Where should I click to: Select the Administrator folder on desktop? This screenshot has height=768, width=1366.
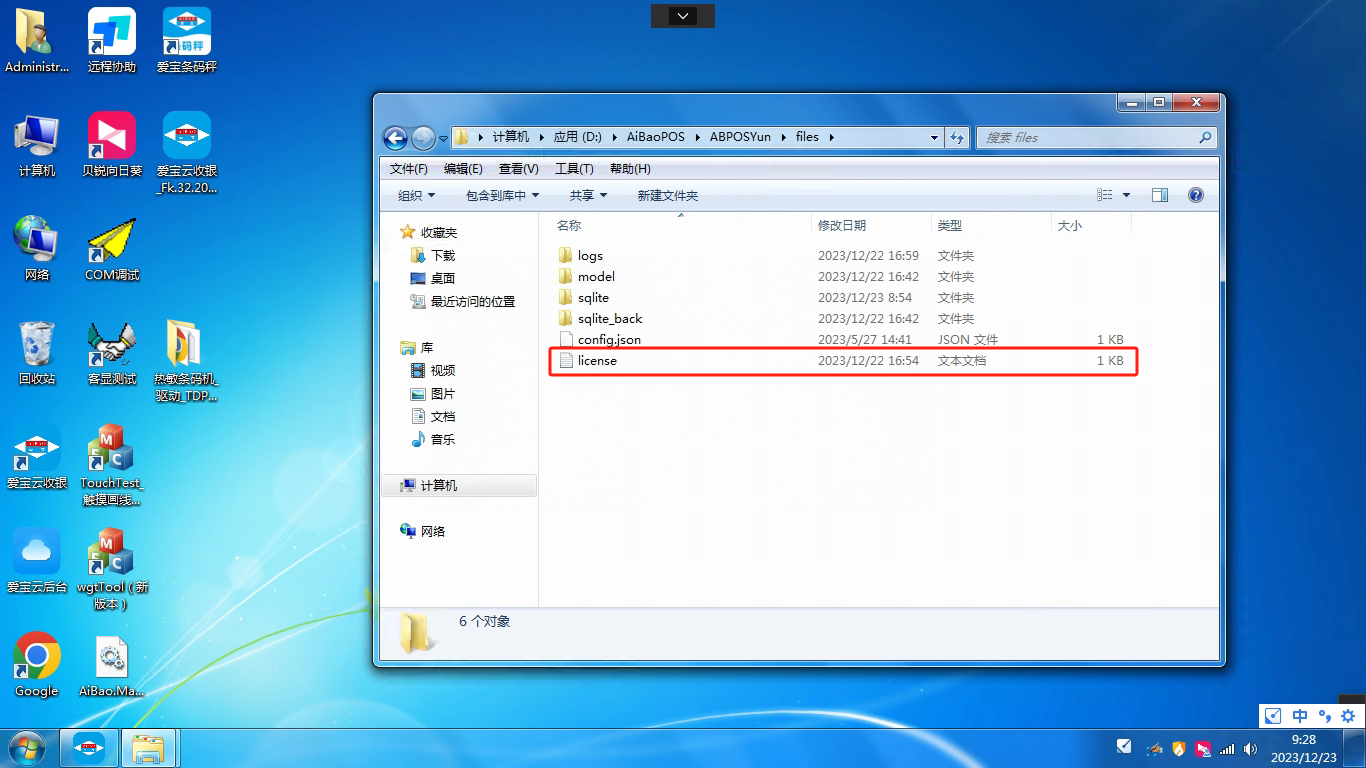click(37, 40)
